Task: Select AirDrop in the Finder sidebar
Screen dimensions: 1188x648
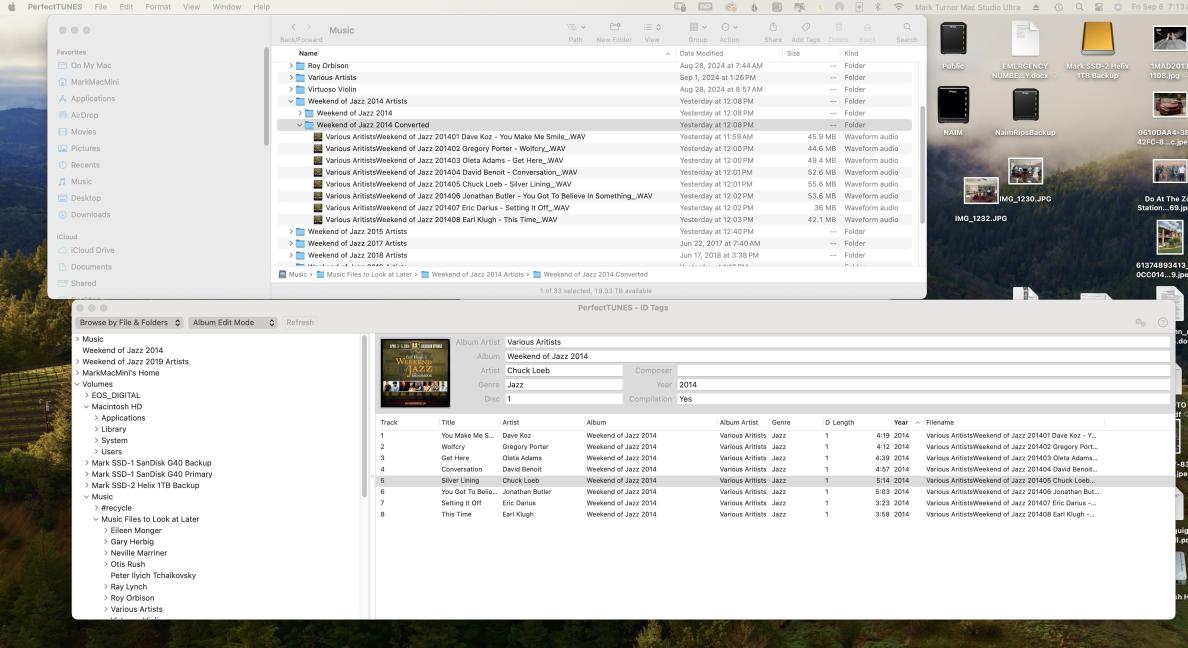Action: (84, 115)
